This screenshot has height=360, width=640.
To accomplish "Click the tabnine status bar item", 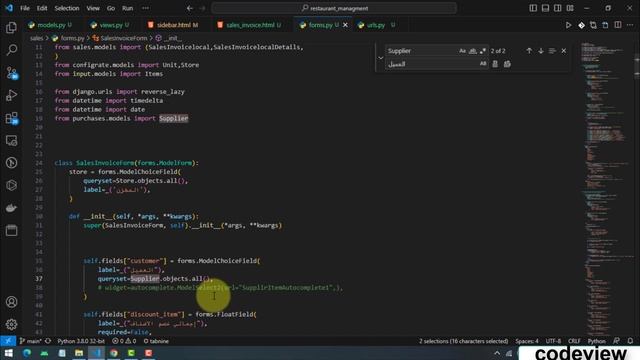I will click(x=156, y=341).
